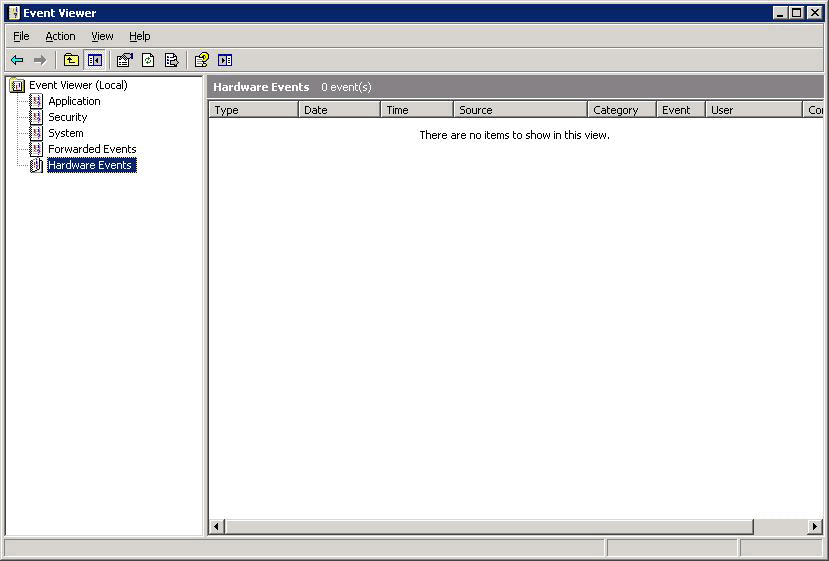
Task: Click the Hardware Events log icon
Action: [x=36, y=165]
